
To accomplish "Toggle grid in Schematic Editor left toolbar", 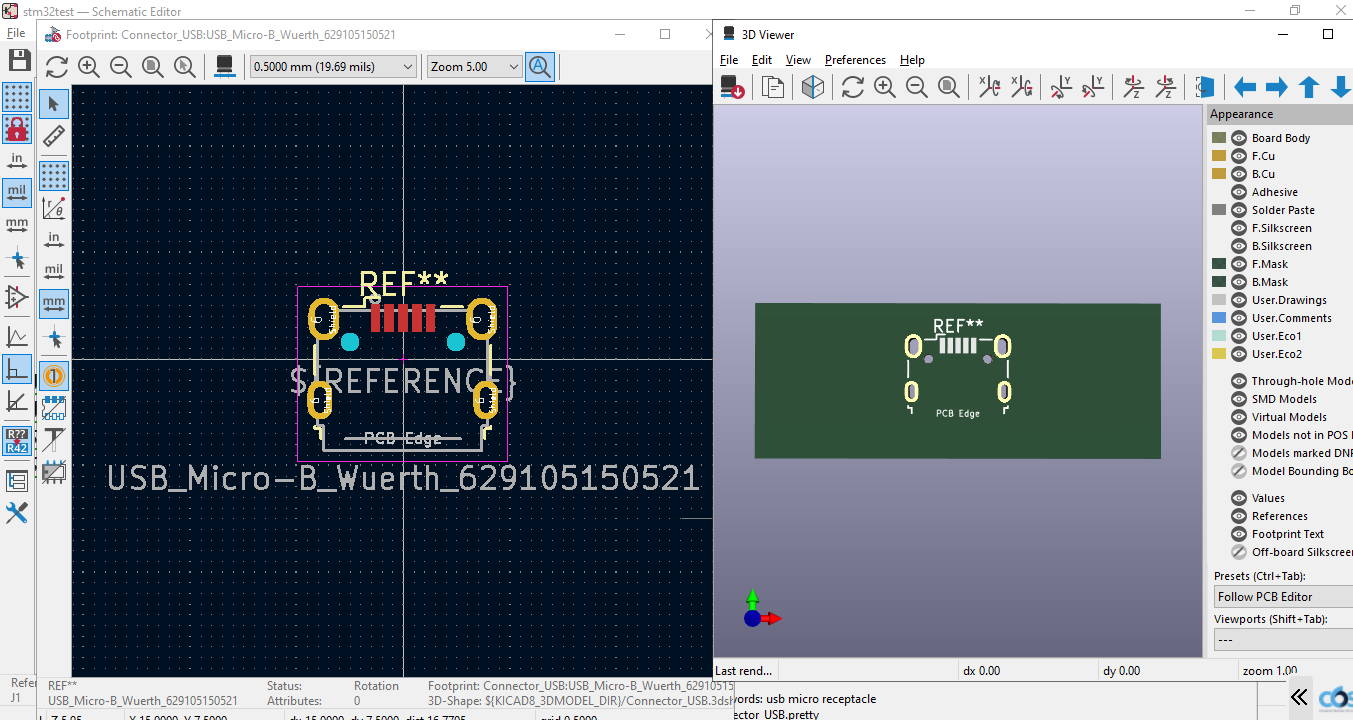I will [x=17, y=97].
